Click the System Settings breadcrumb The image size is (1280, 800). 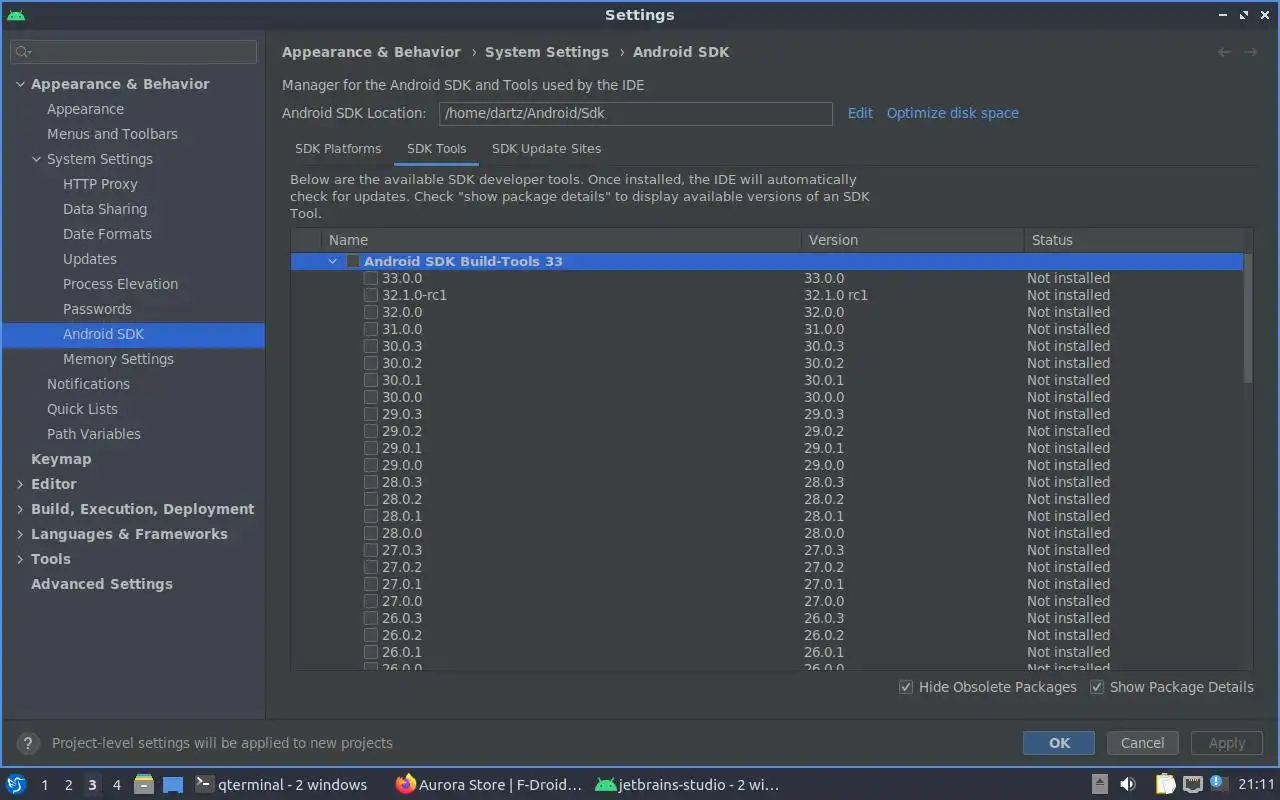[x=546, y=52]
